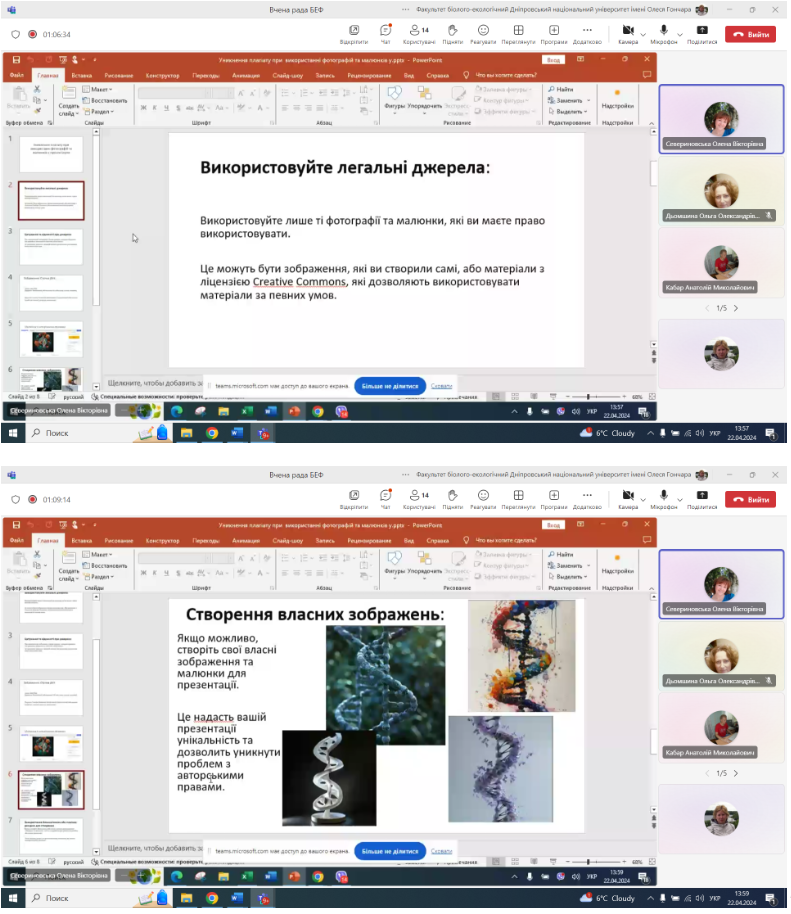The height and width of the screenshot is (914, 791).
Task: Open Раздел section dropdown in lower PowerPoint
Action: (99, 576)
